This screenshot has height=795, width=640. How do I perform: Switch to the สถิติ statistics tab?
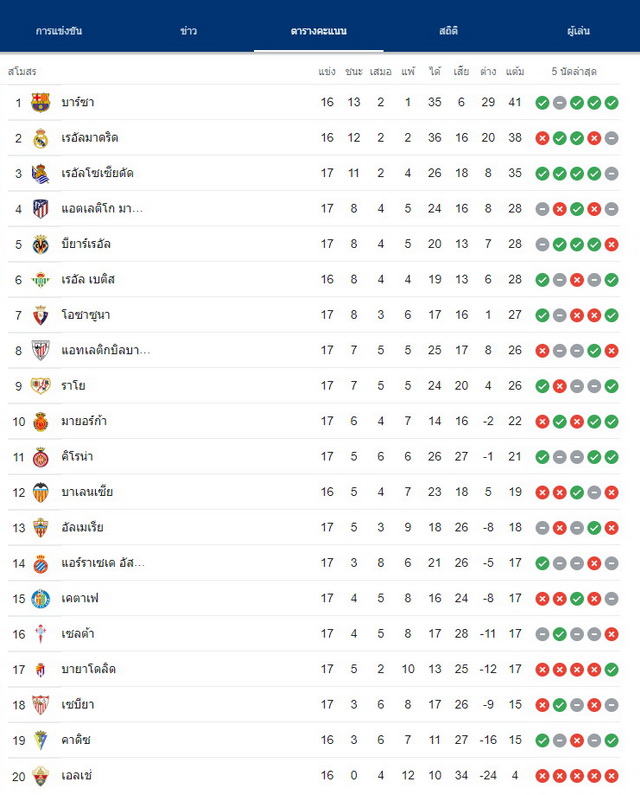[448, 31]
